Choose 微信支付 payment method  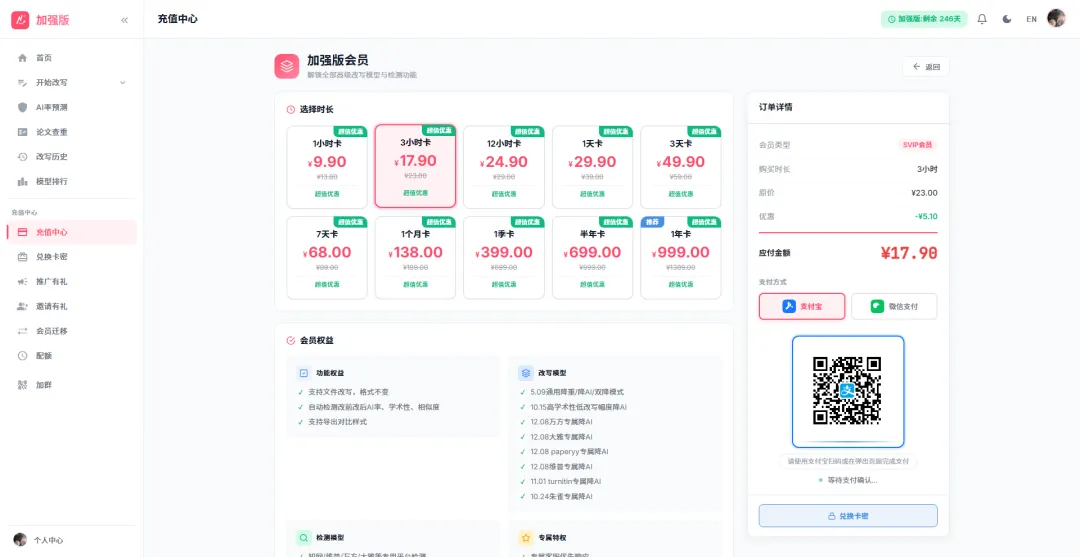click(x=894, y=306)
